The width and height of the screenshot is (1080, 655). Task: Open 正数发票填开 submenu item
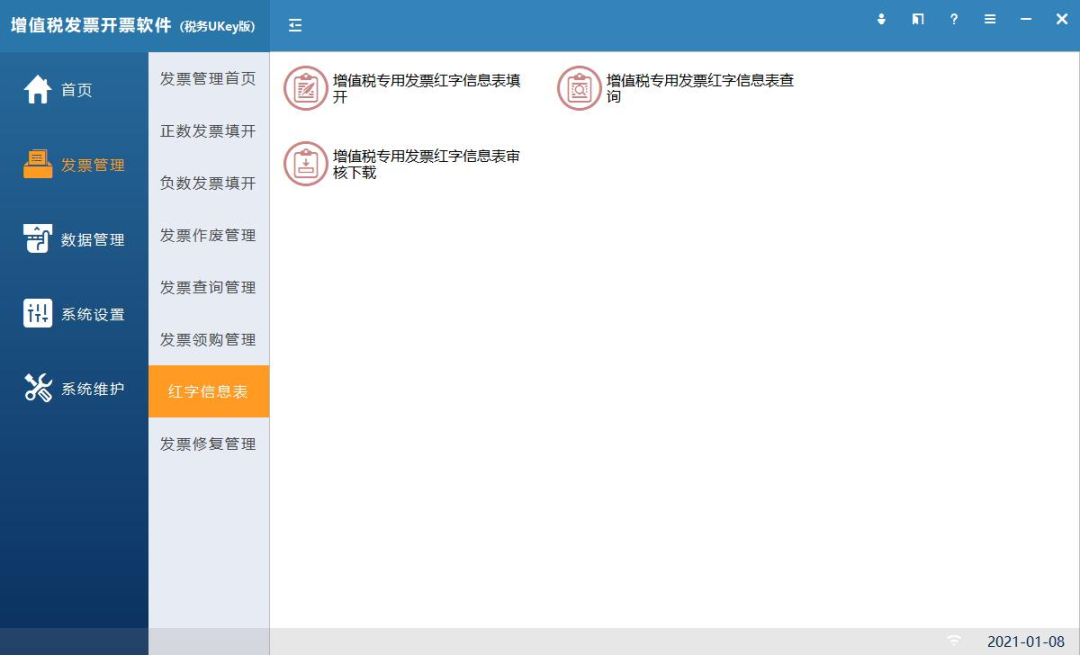click(208, 131)
